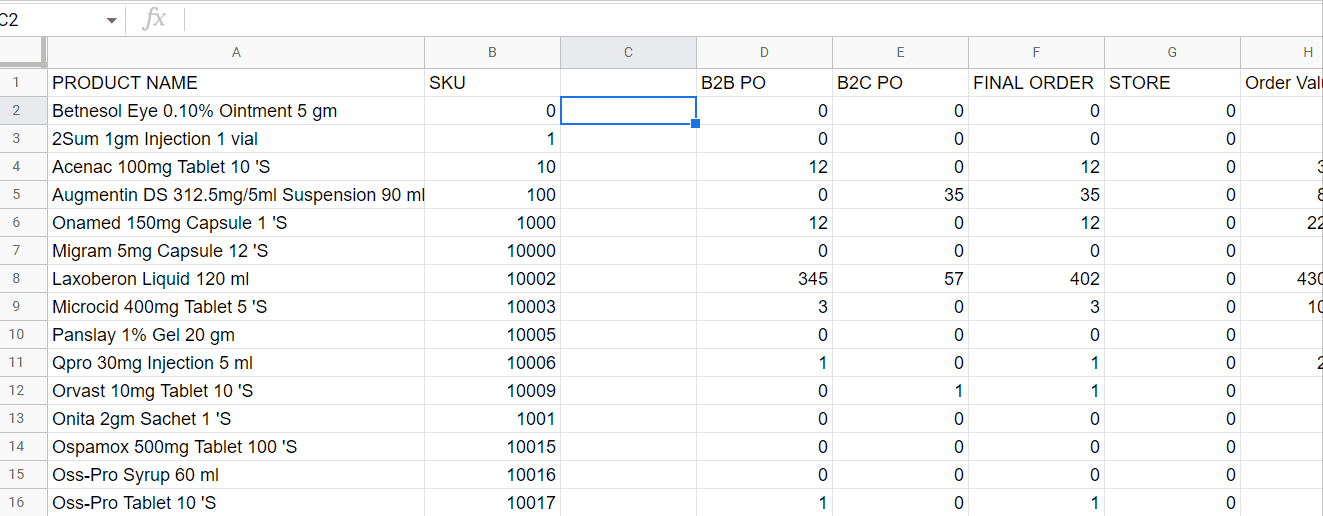The width and height of the screenshot is (1323, 516).
Task: Click SKU value 10016
Action: 492,475
